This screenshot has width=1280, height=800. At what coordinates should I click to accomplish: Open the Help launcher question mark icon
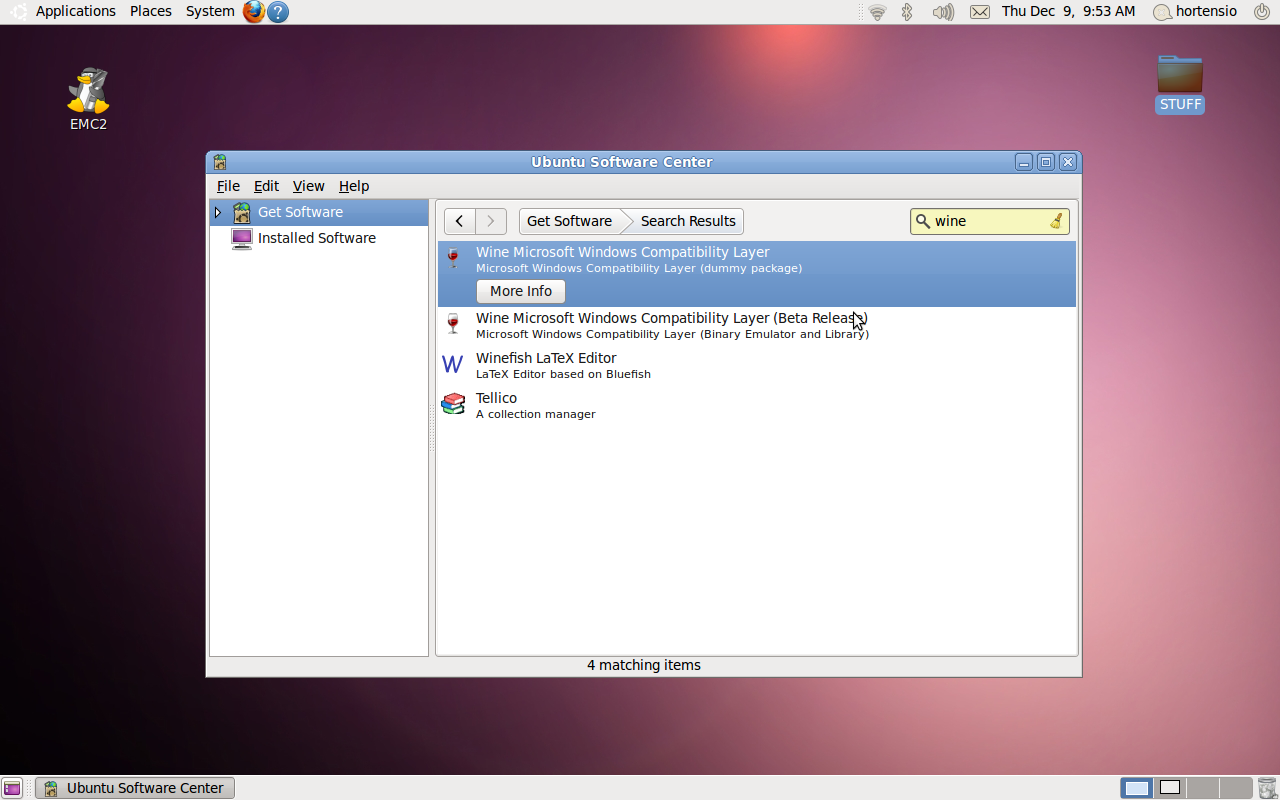(x=278, y=12)
